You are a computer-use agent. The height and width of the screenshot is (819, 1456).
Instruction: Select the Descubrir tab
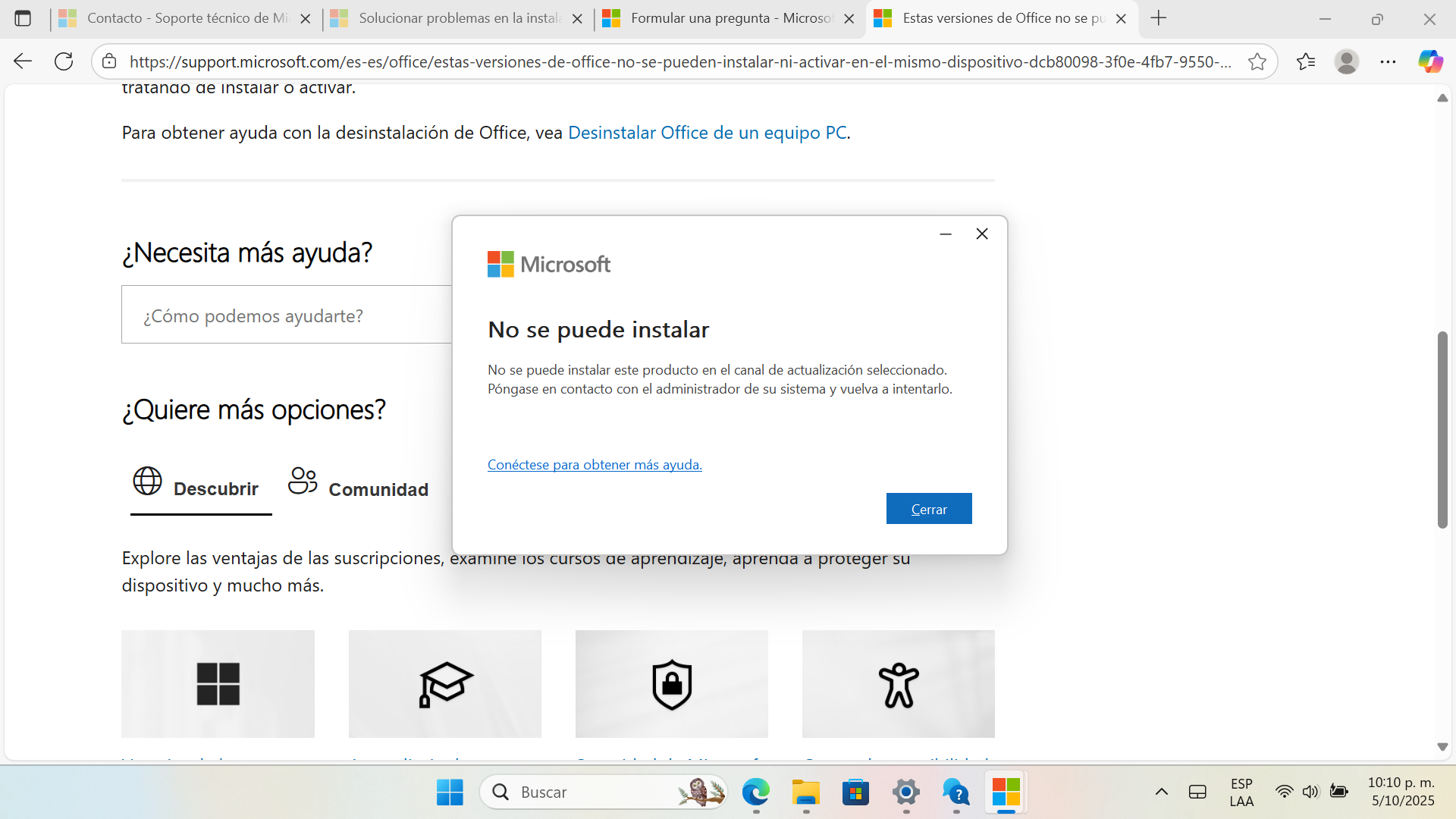(x=201, y=488)
